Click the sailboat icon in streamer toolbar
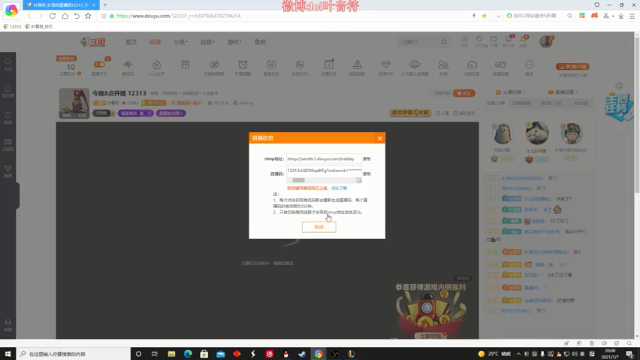The image size is (640, 360). [357, 64]
